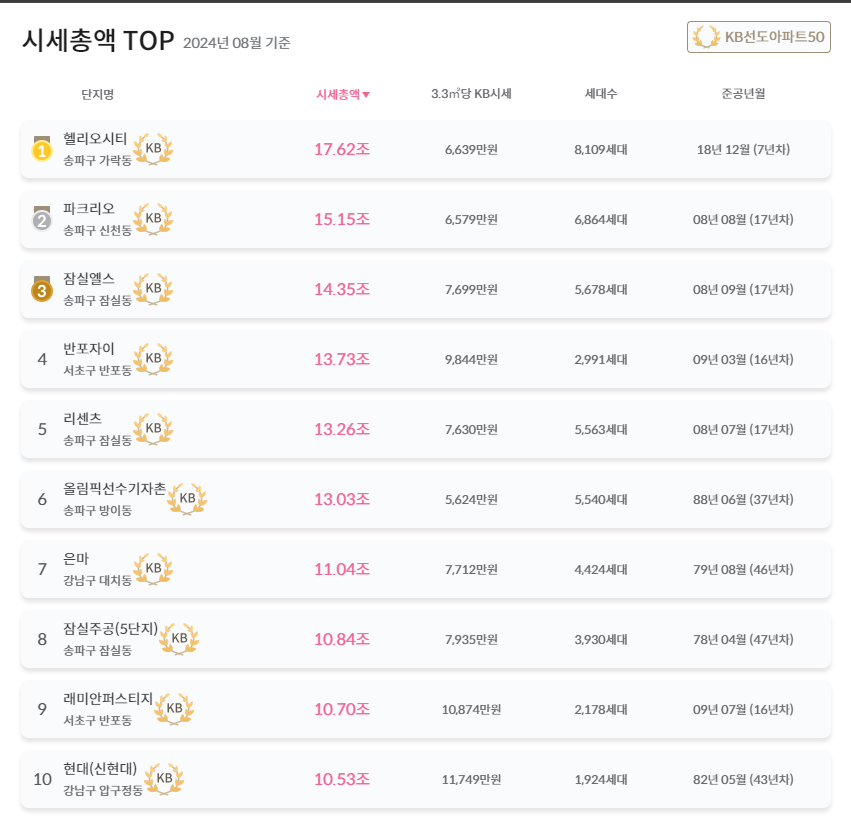Screen dimensions: 851x821
Task: Click the bronze third-place medal icon
Action: [x=42, y=289]
